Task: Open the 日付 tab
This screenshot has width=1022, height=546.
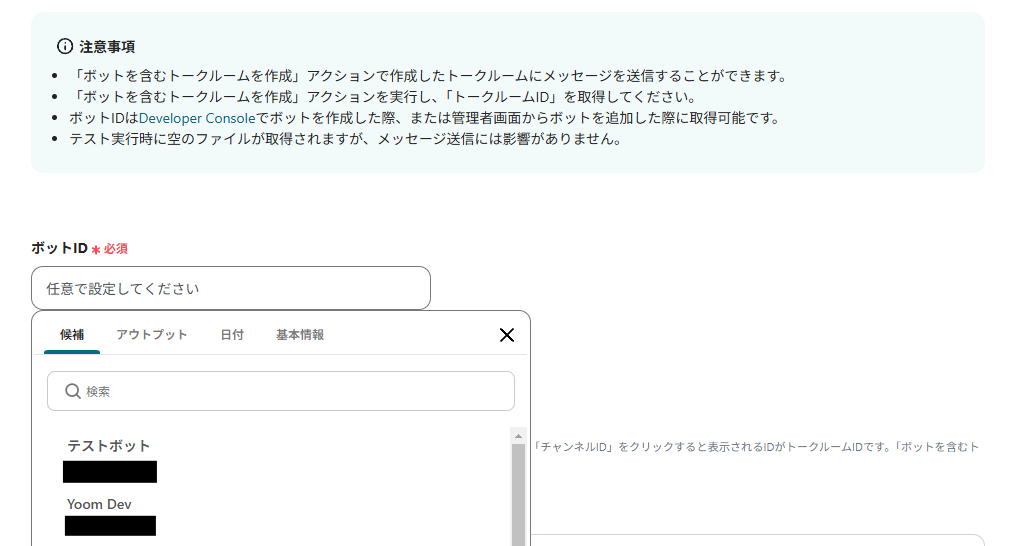Action: pyautogui.click(x=232, y=335)
